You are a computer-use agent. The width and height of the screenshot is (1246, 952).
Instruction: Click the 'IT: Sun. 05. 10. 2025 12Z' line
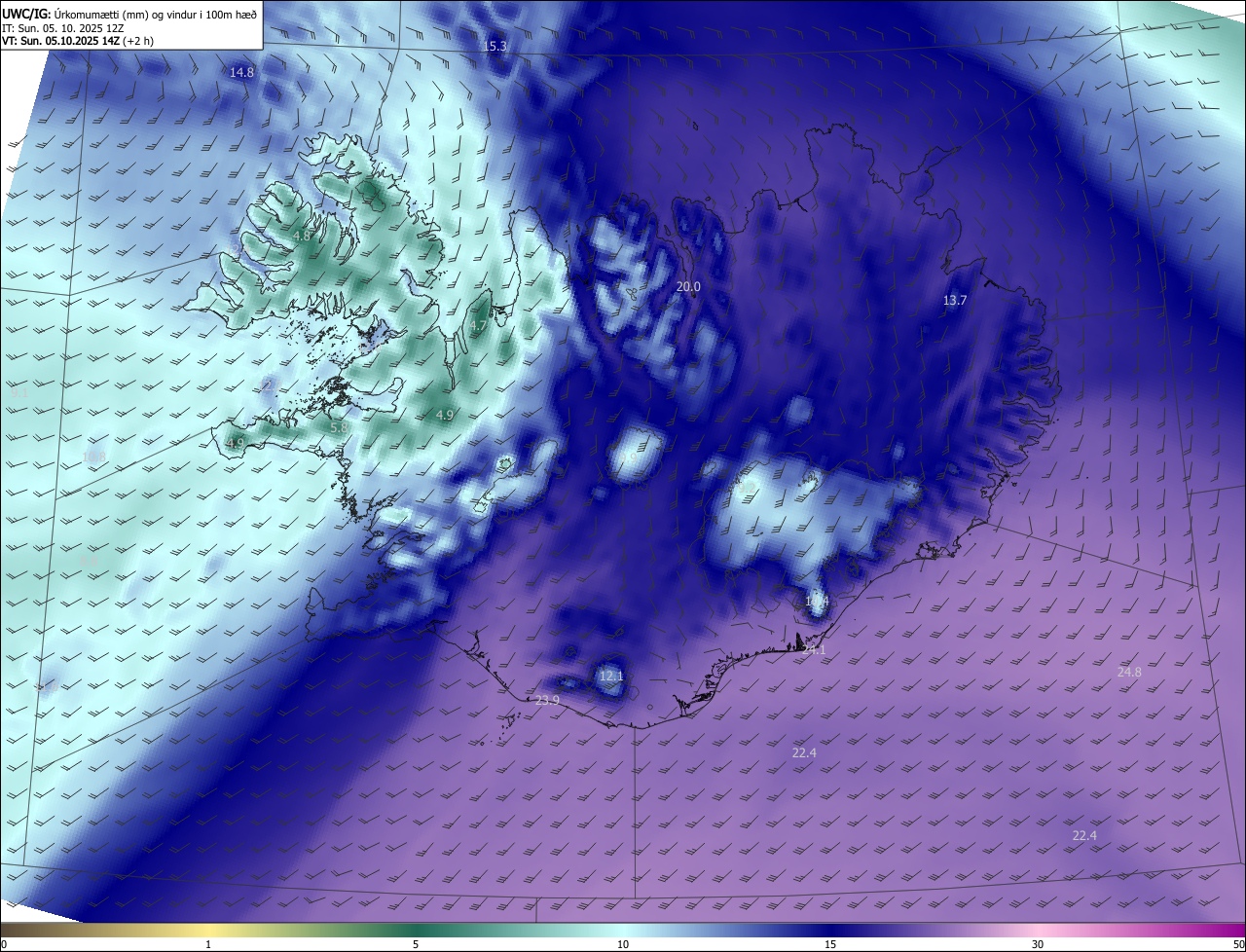click(x=64, y=28)
